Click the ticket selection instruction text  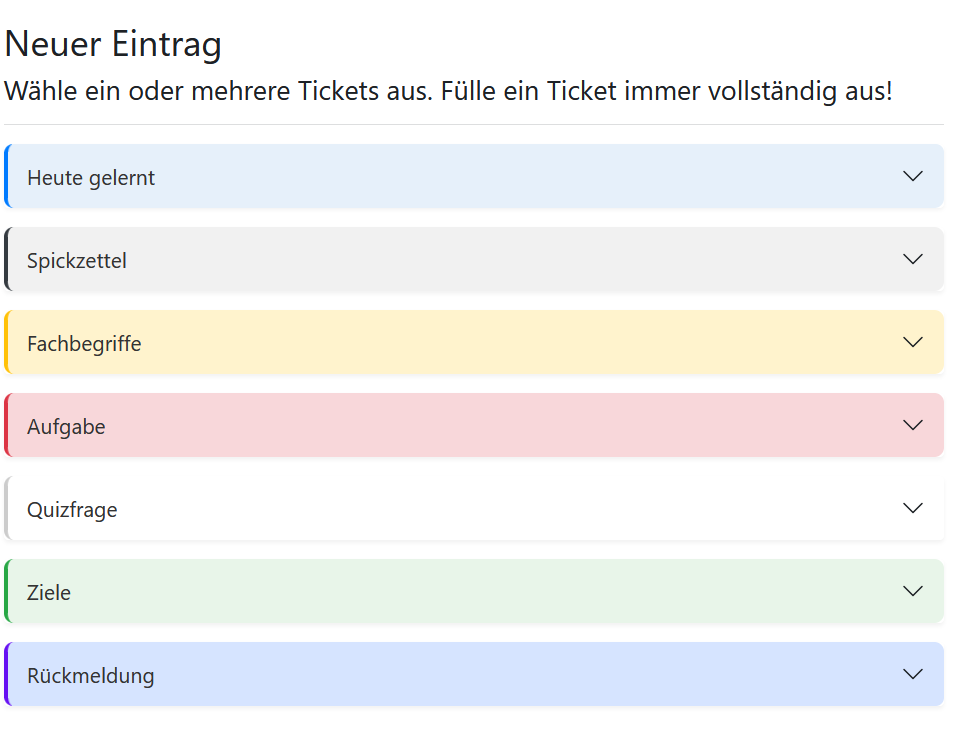(448, 91)
